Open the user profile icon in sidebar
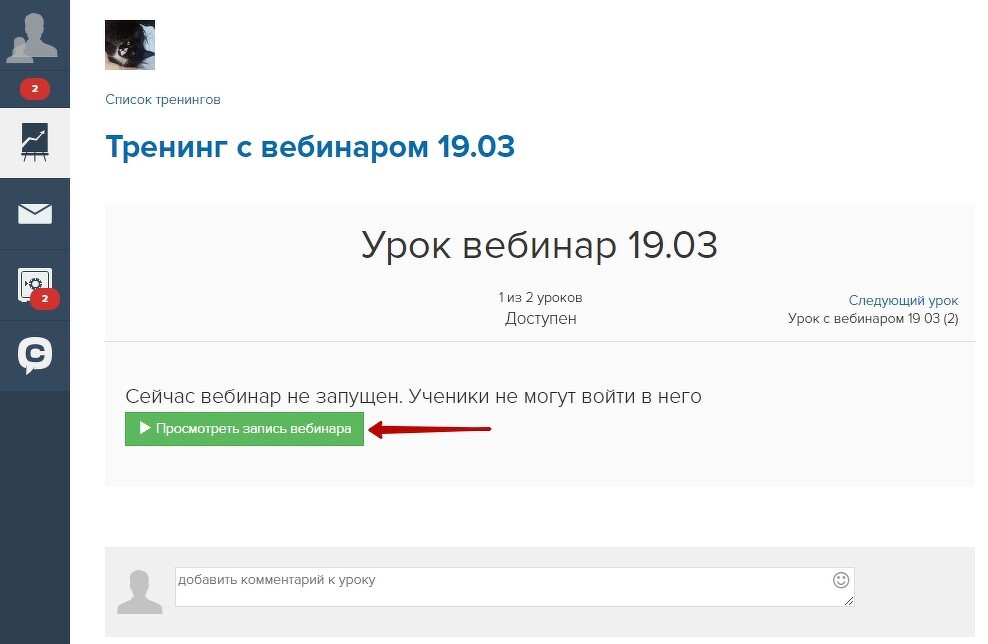The image size is (988, 644). click(x=34, y=35)
